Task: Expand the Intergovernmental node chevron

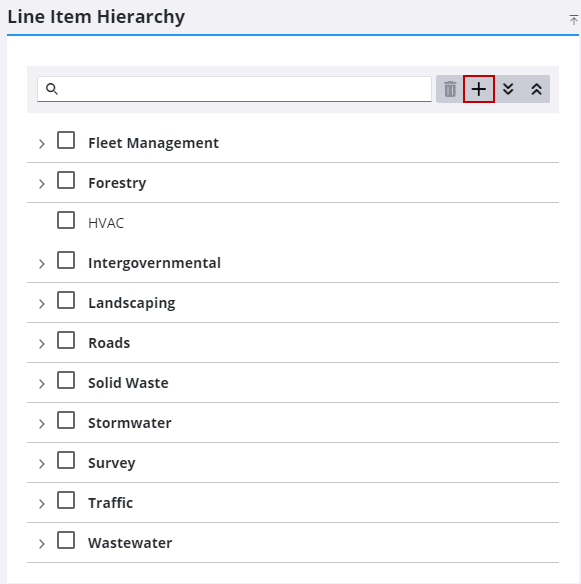Action: tap(42, 264)
